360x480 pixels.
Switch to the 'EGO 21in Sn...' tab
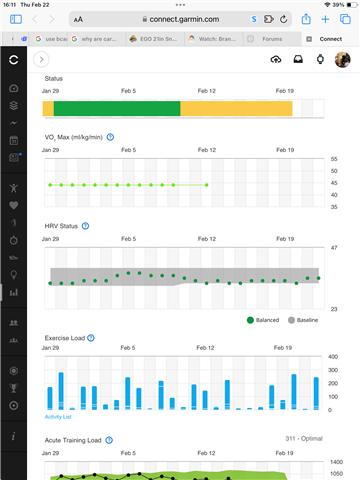(155, 39)
